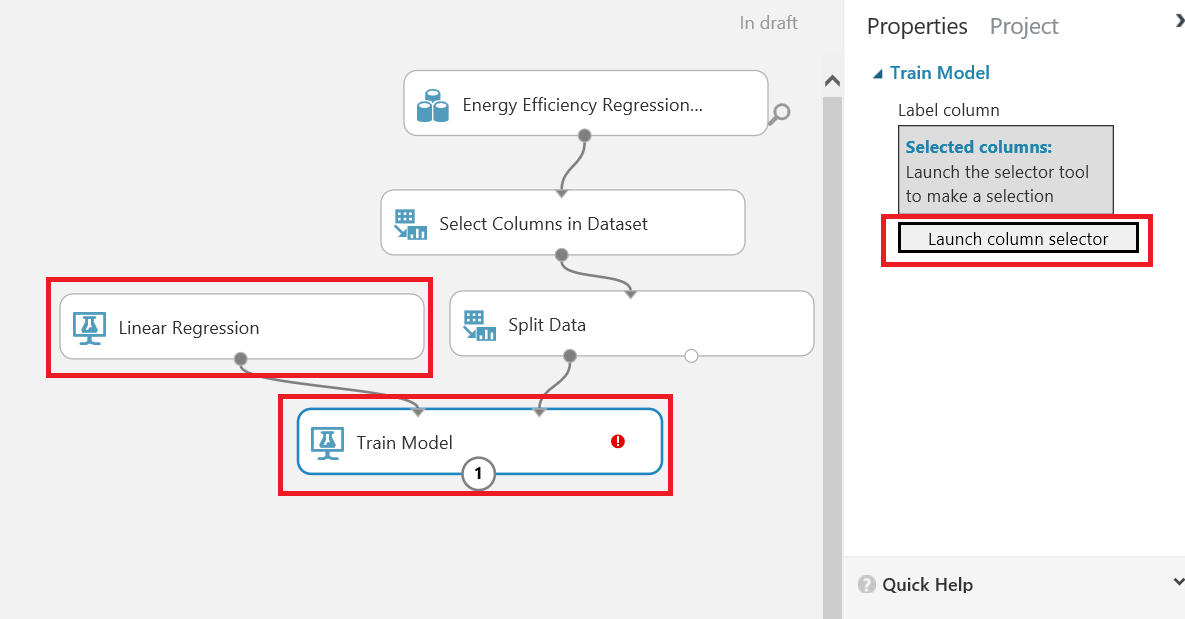Click the red error icon on Train Model

click(x=618, y=441)
